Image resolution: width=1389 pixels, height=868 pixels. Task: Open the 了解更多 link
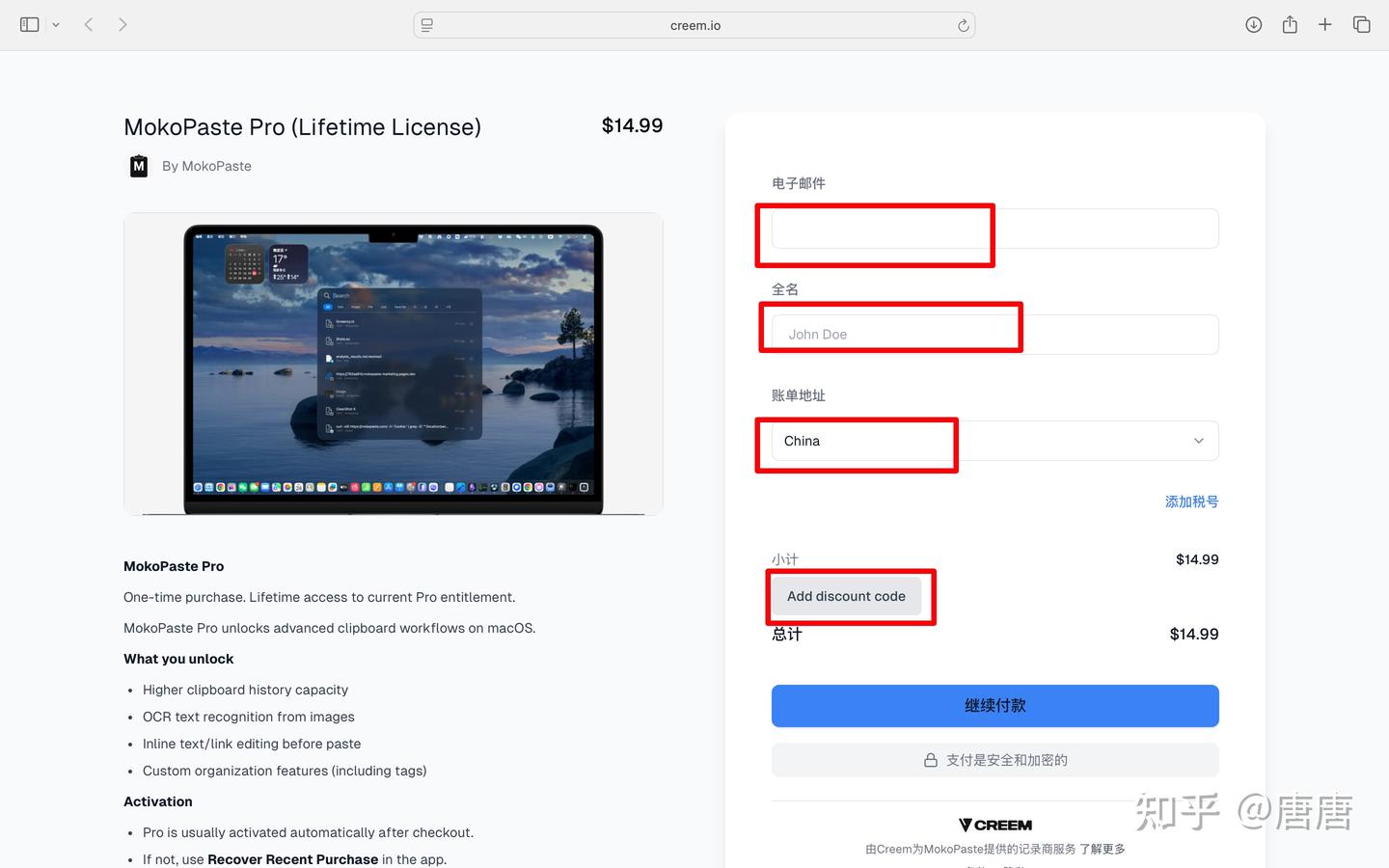coord(1103,849)
